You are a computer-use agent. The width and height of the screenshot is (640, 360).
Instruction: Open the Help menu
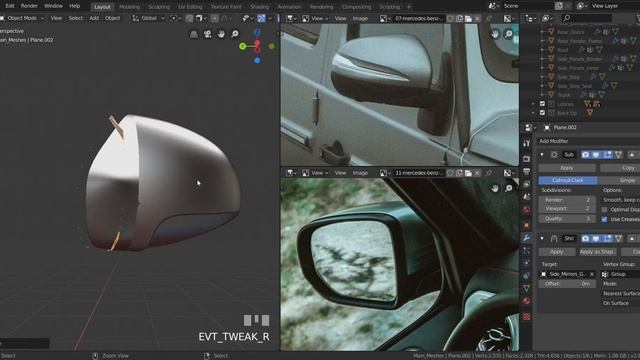pos(74,6)
